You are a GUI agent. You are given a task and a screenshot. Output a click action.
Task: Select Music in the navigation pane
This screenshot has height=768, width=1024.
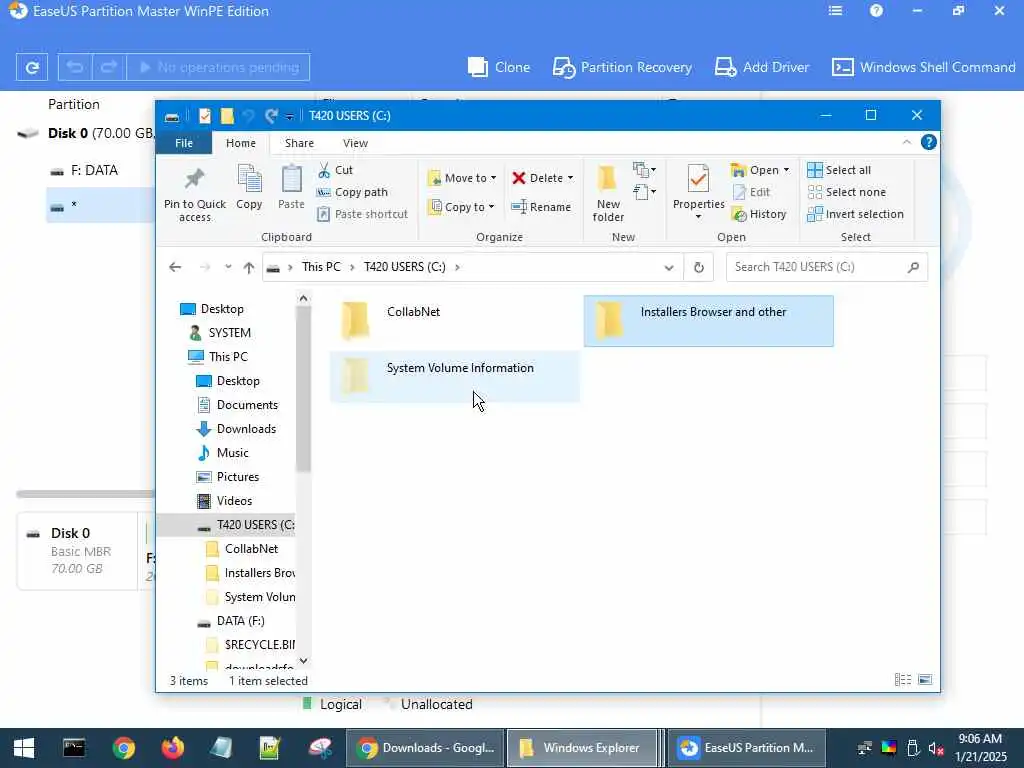tap(232, 453)
